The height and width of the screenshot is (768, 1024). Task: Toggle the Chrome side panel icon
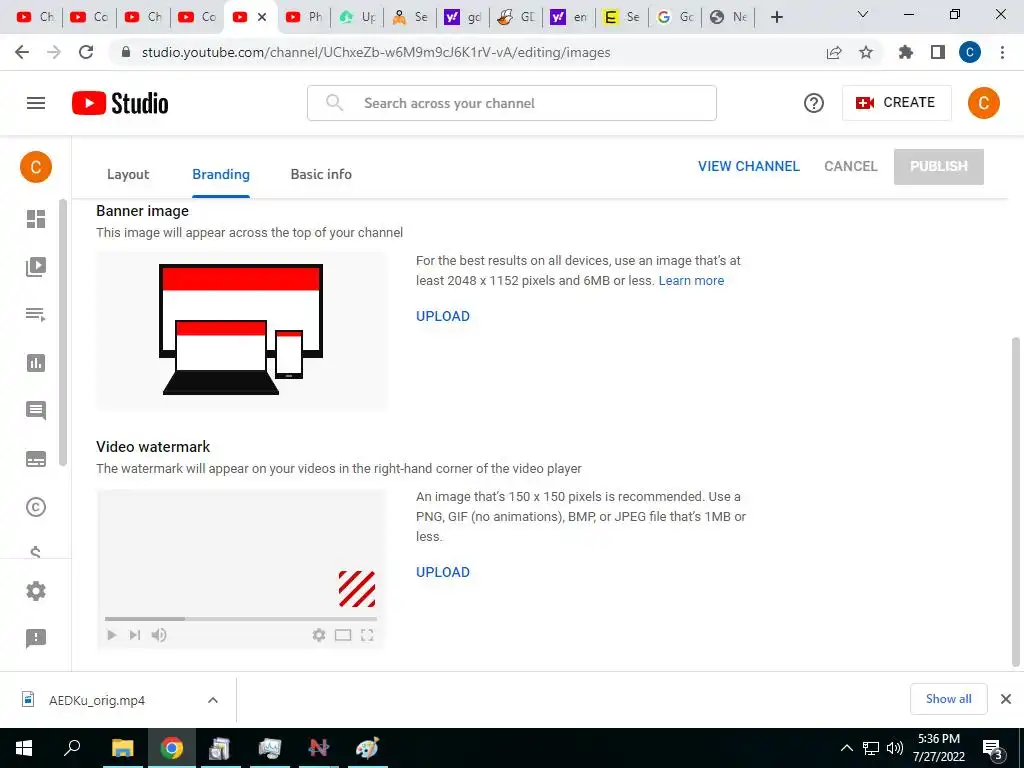[938, 52]
